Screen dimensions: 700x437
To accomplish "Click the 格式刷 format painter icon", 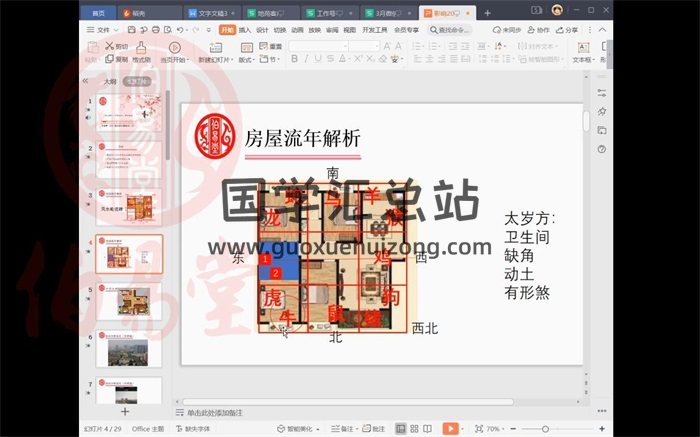I will (x=141, y=52).
